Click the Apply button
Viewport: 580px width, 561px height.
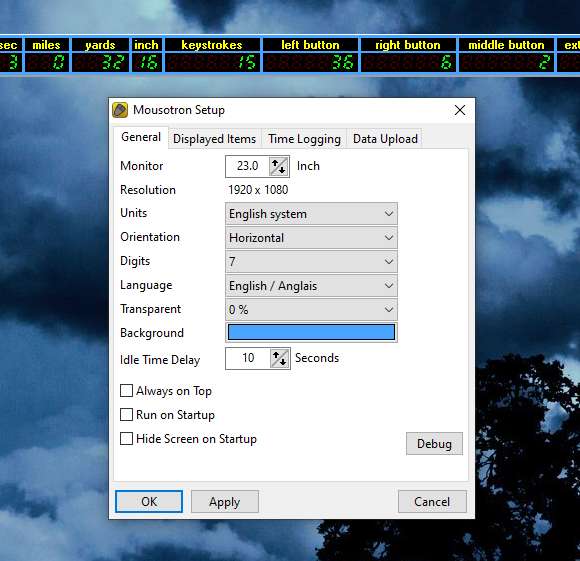pos(225,502)
